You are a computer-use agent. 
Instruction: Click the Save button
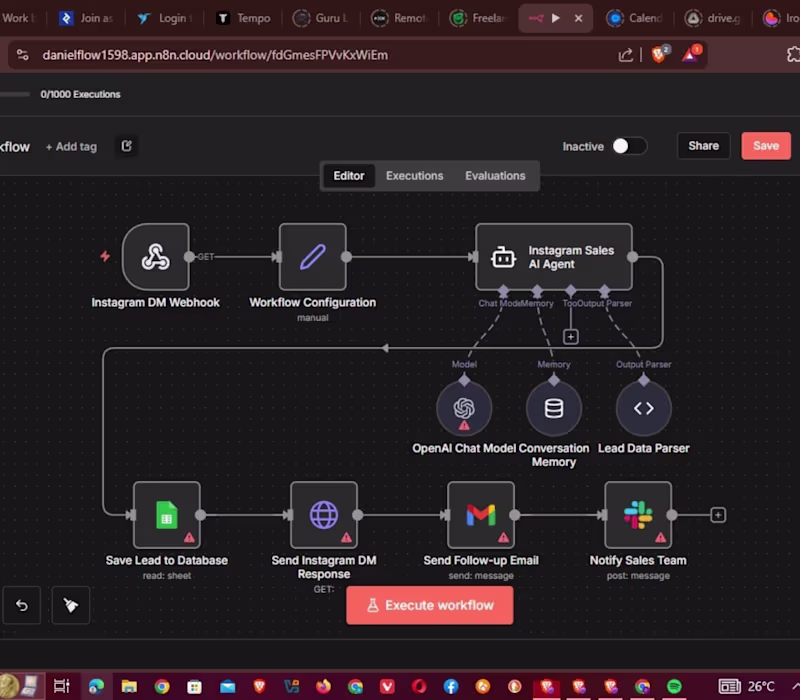(x=766, y=146)
